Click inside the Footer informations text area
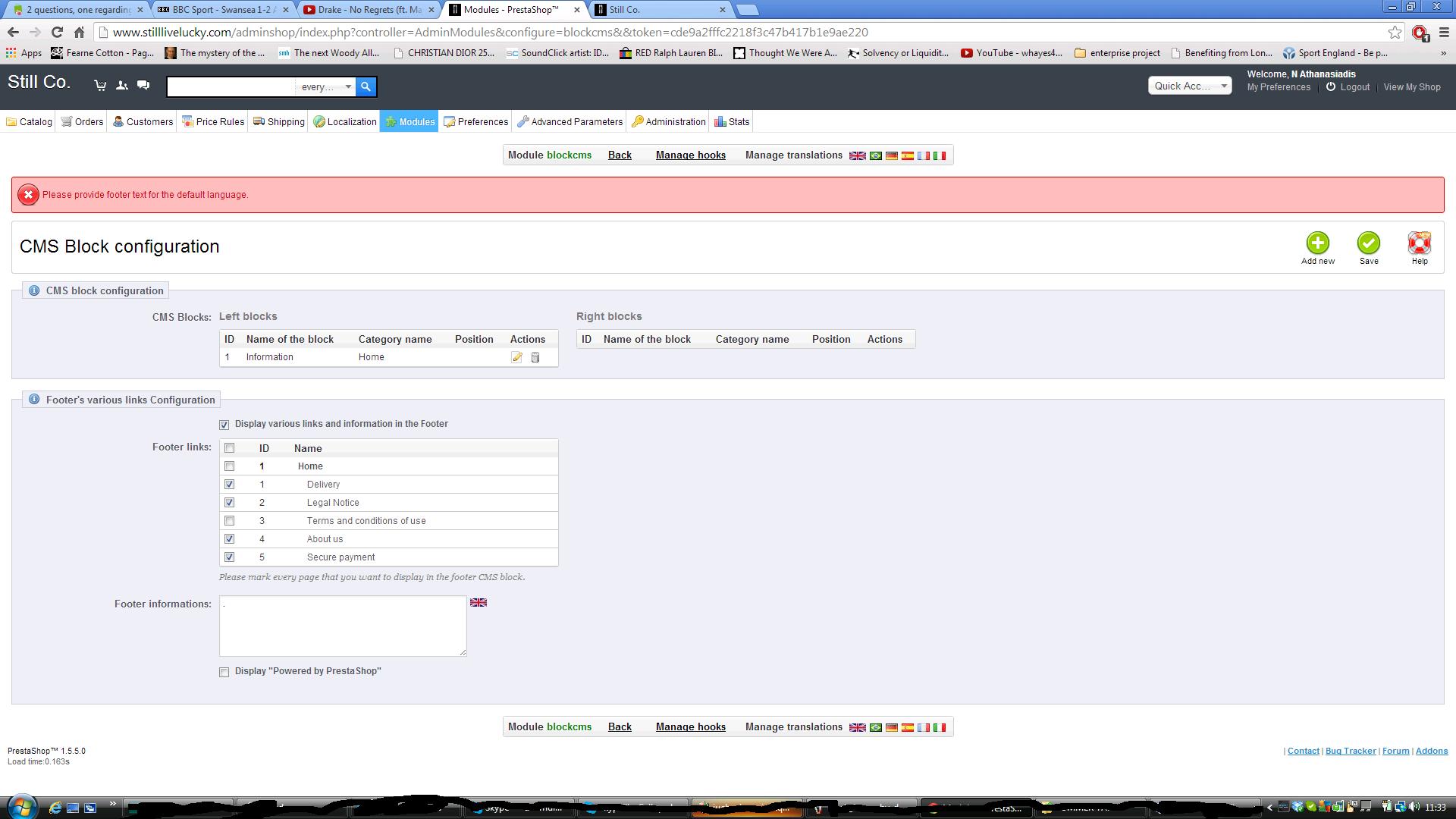Viewport: 1456px width, 819px height. (x=343, y=626)
